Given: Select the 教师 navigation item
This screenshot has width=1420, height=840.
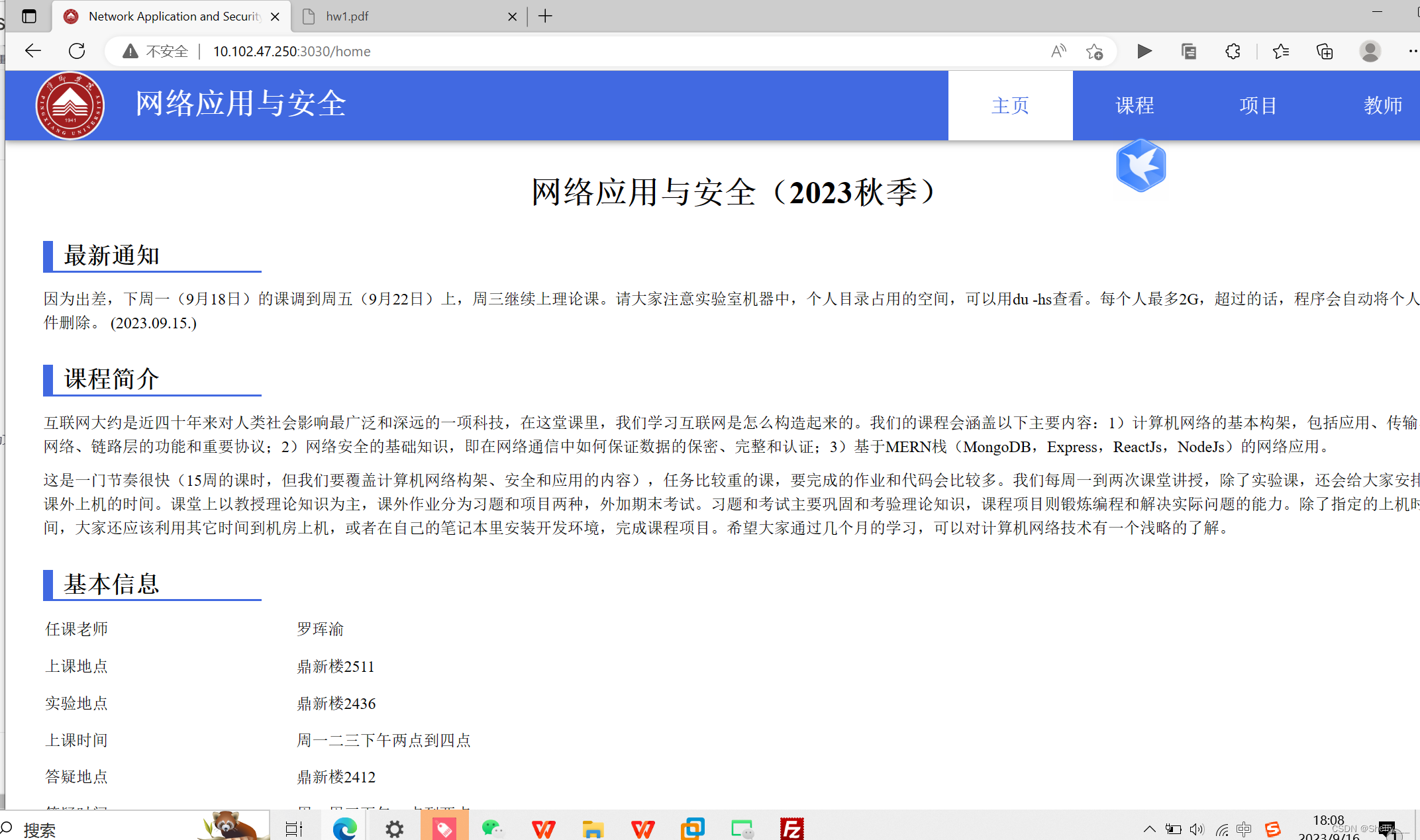Looking at the screenshot, I should pos(1383,105).
